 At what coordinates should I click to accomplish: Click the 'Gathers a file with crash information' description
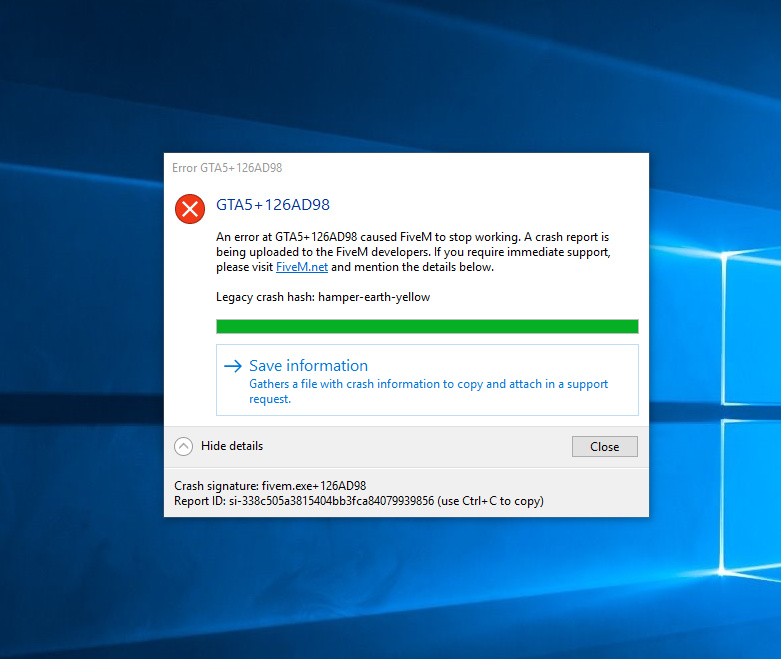coord(428,392)
